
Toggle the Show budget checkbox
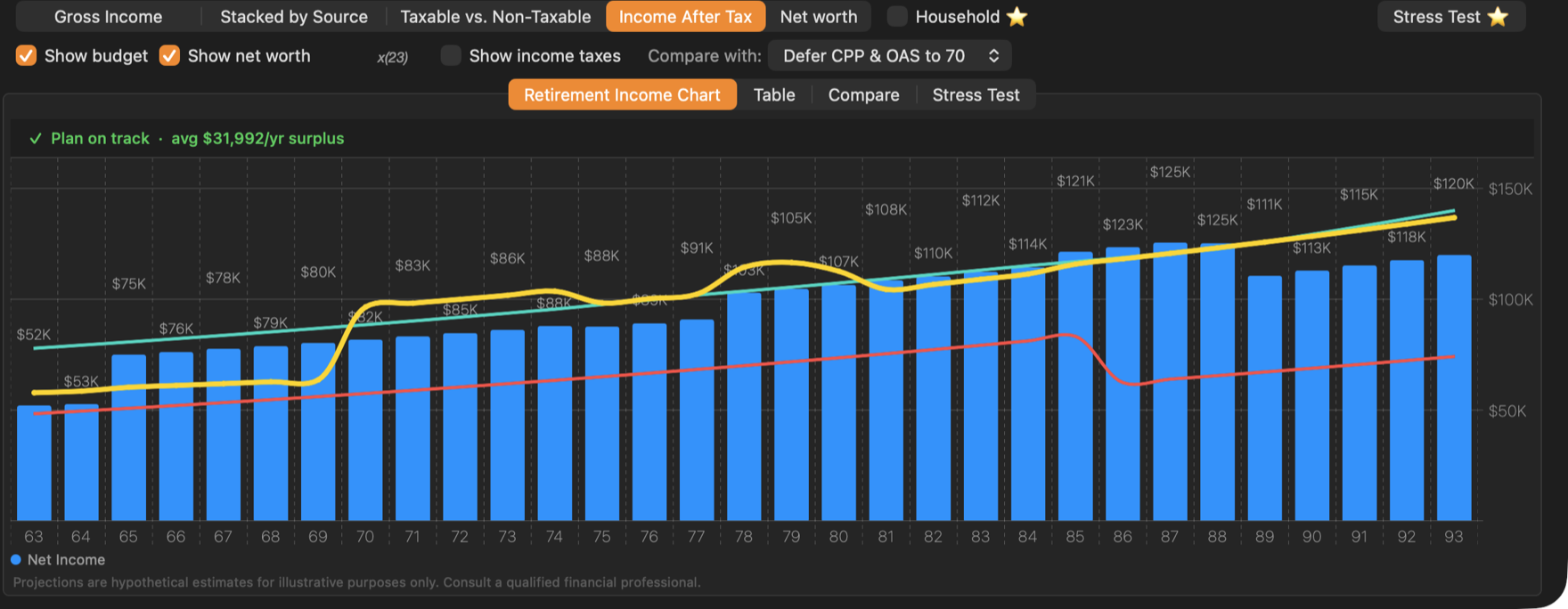pyautogui.click(x=26, y=55)
